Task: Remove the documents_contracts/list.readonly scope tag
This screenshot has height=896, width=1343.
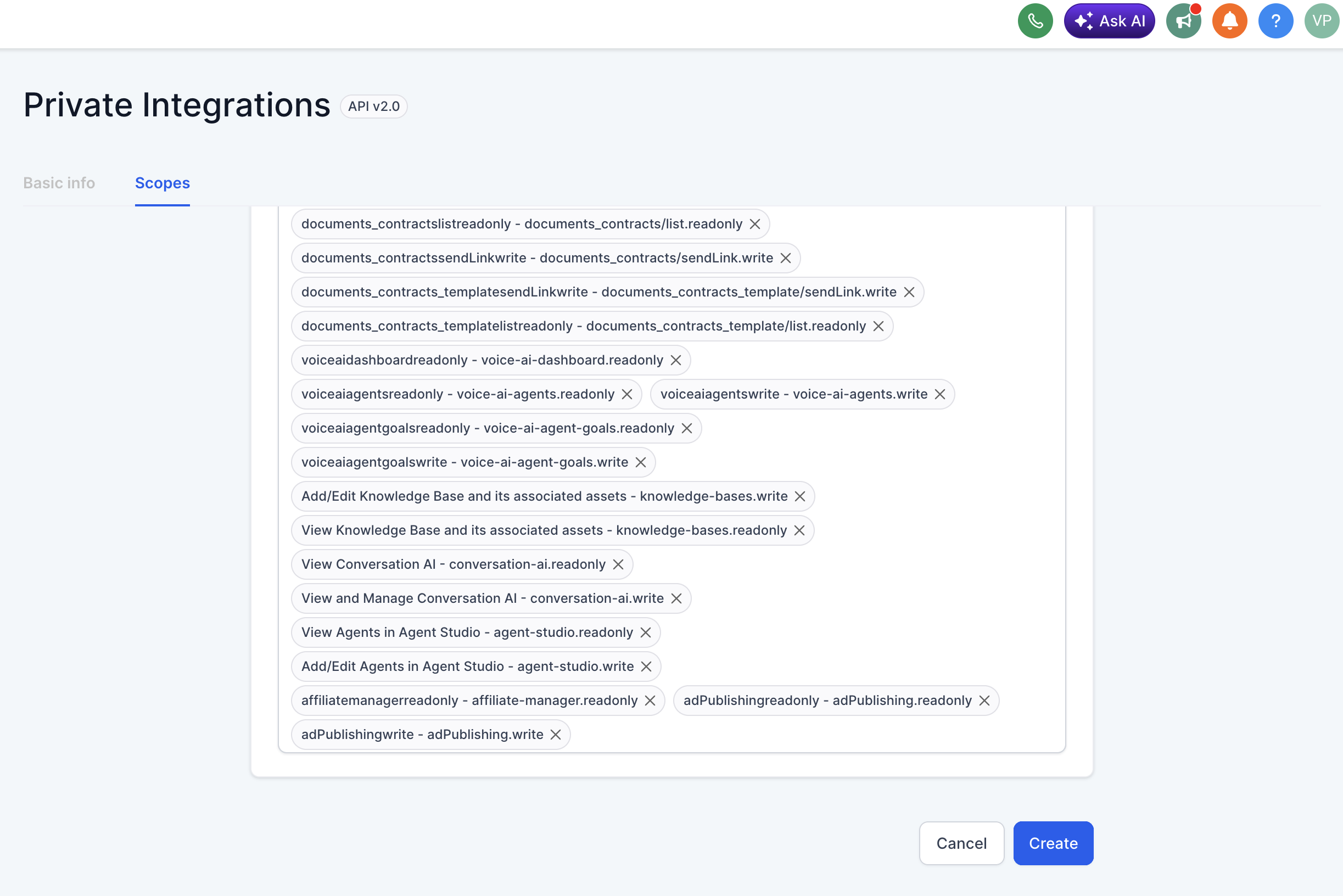Action: [x=754, y=224]
